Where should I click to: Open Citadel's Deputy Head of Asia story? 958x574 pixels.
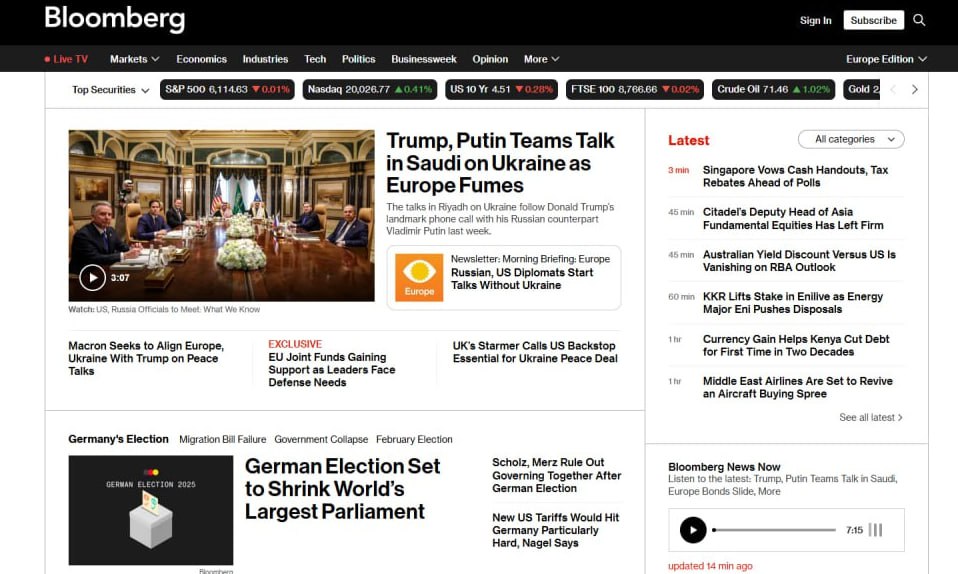793,218
